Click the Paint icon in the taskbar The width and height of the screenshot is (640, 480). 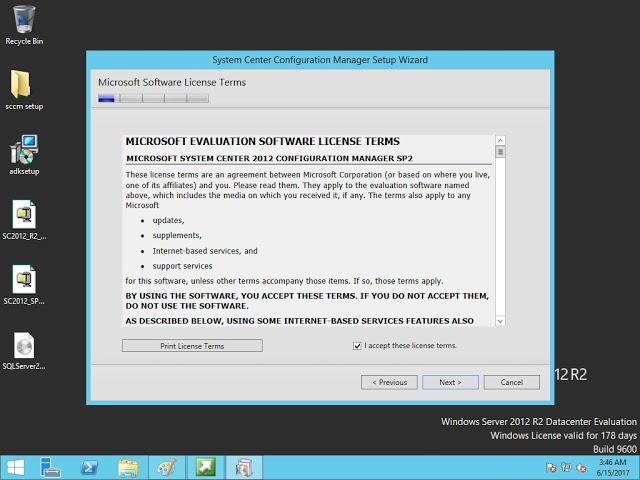pyautogui.click(x=166, y=467)
